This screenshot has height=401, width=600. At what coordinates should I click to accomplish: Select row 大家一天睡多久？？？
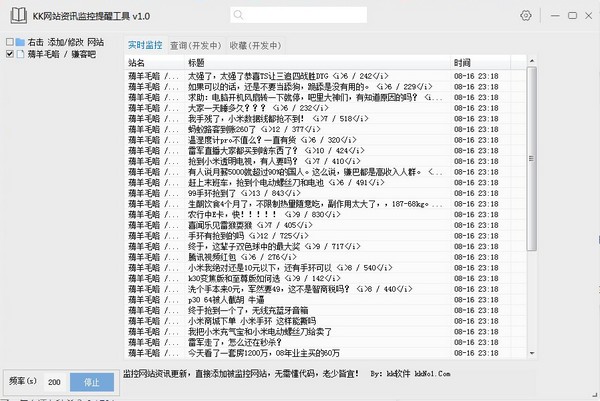pos(325,108)
